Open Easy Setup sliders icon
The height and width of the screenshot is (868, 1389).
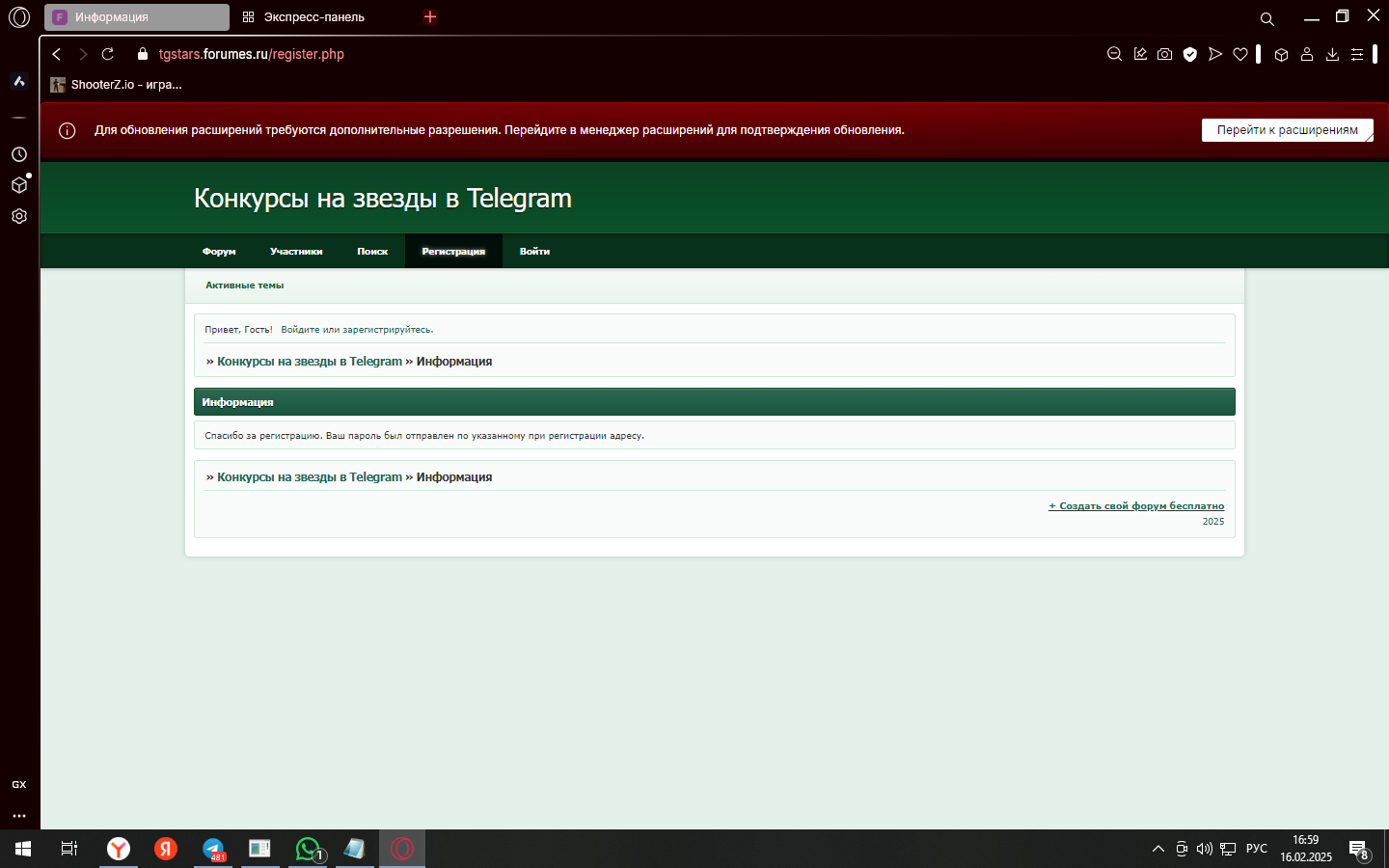click(1357, 54)
